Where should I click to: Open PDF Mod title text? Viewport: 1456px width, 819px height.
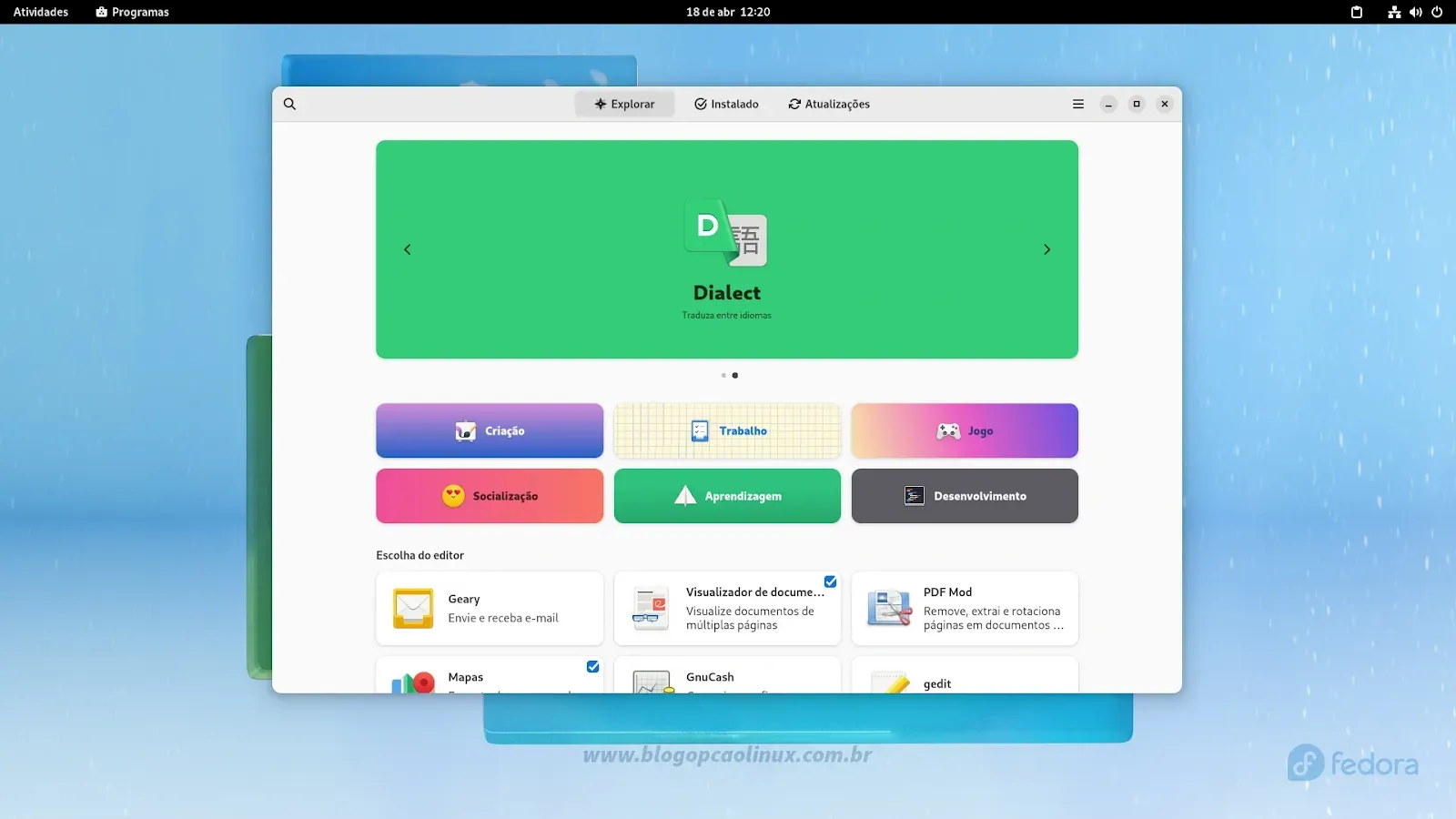click(x=947, y=591)
